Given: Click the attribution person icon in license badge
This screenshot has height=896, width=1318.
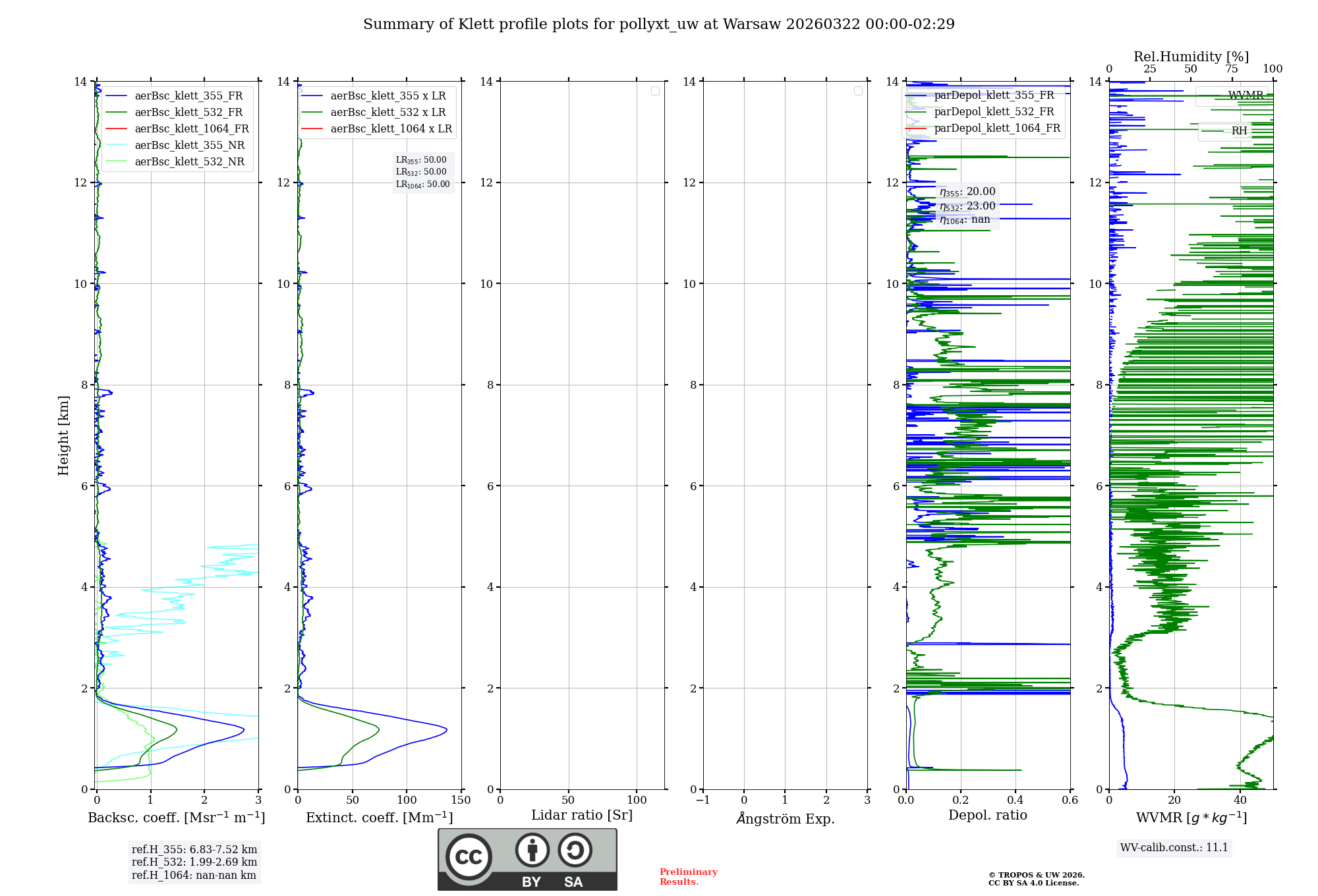Looking at the screenshot, I should click(x=532, y=850).
